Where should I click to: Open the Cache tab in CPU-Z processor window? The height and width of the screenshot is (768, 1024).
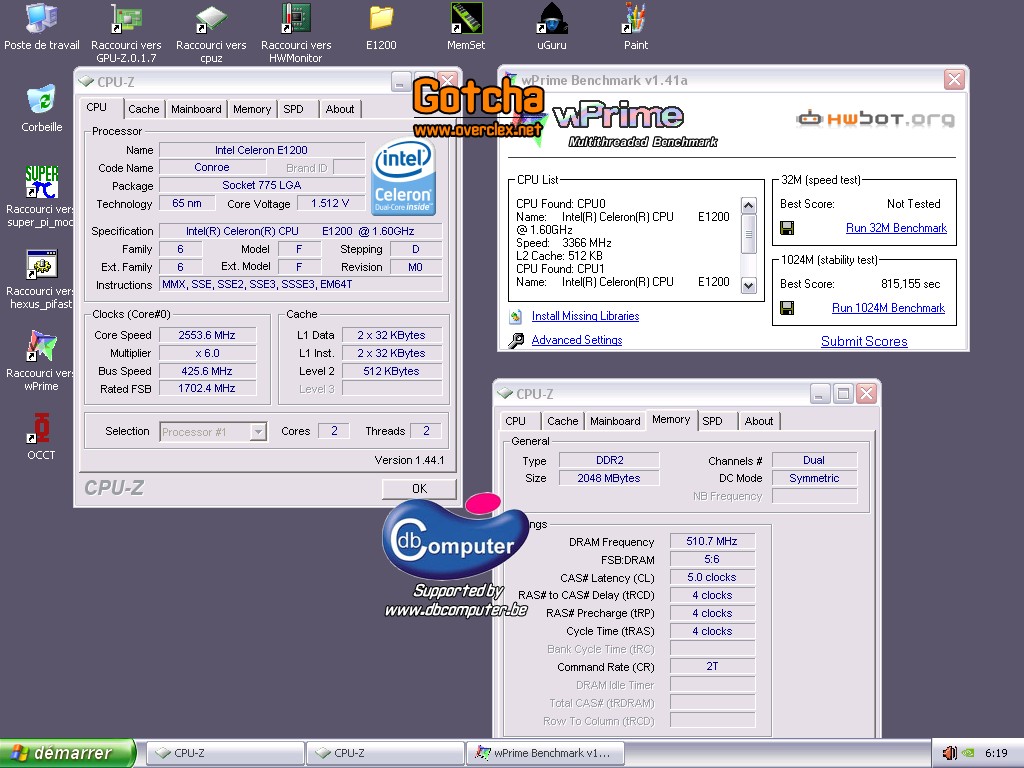[144, 109]
